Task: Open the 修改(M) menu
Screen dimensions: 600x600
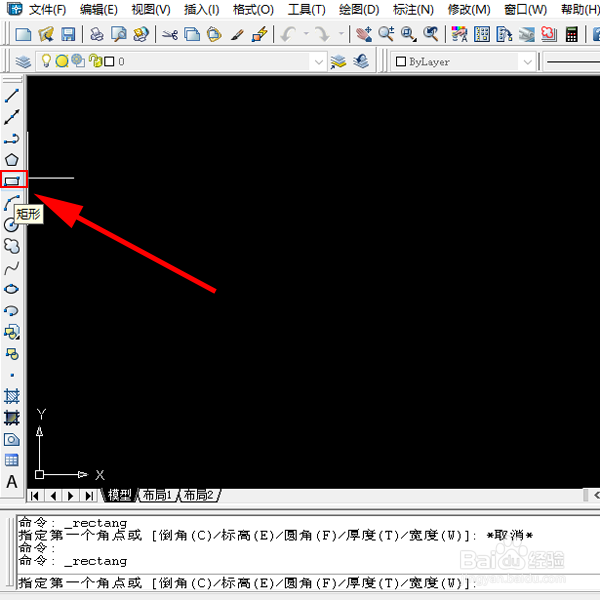Action: (x=469, y=10)
